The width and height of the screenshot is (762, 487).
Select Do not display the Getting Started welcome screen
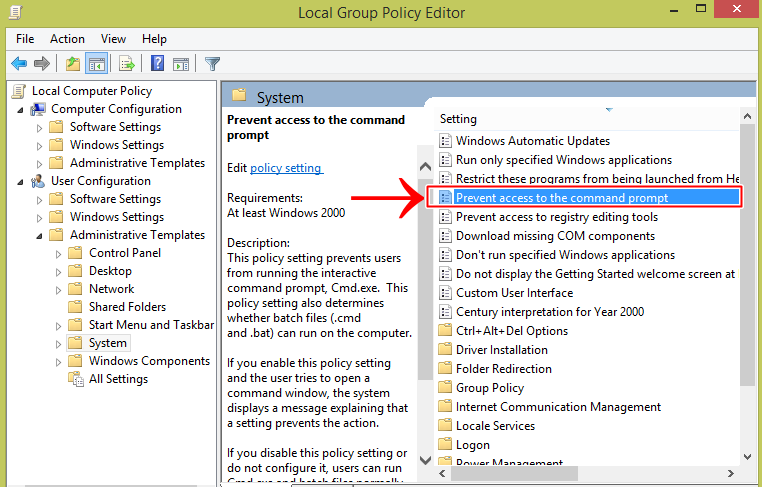(596, 274)
